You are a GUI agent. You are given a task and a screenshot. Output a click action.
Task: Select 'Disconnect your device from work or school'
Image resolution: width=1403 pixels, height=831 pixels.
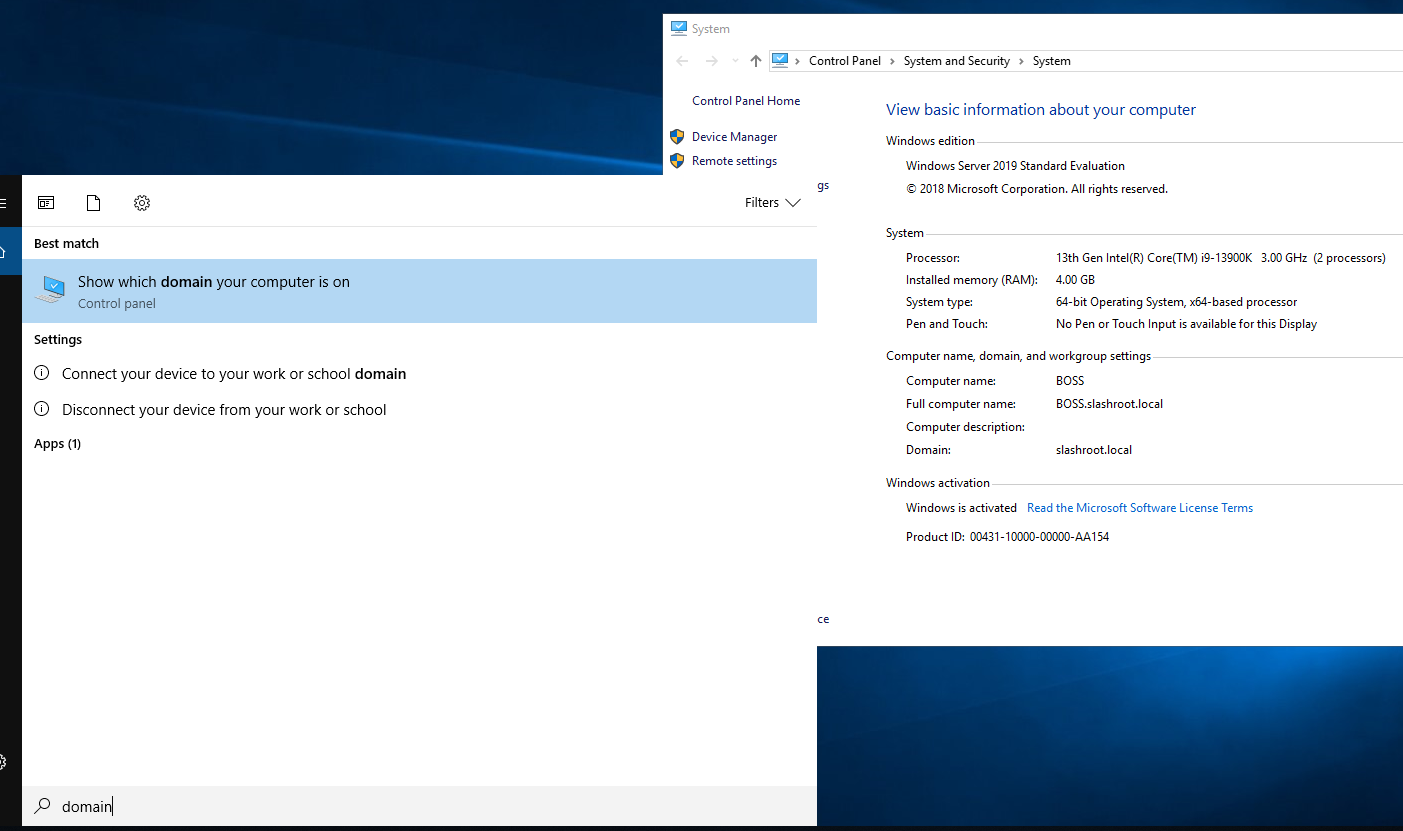(x=224, y=410)
